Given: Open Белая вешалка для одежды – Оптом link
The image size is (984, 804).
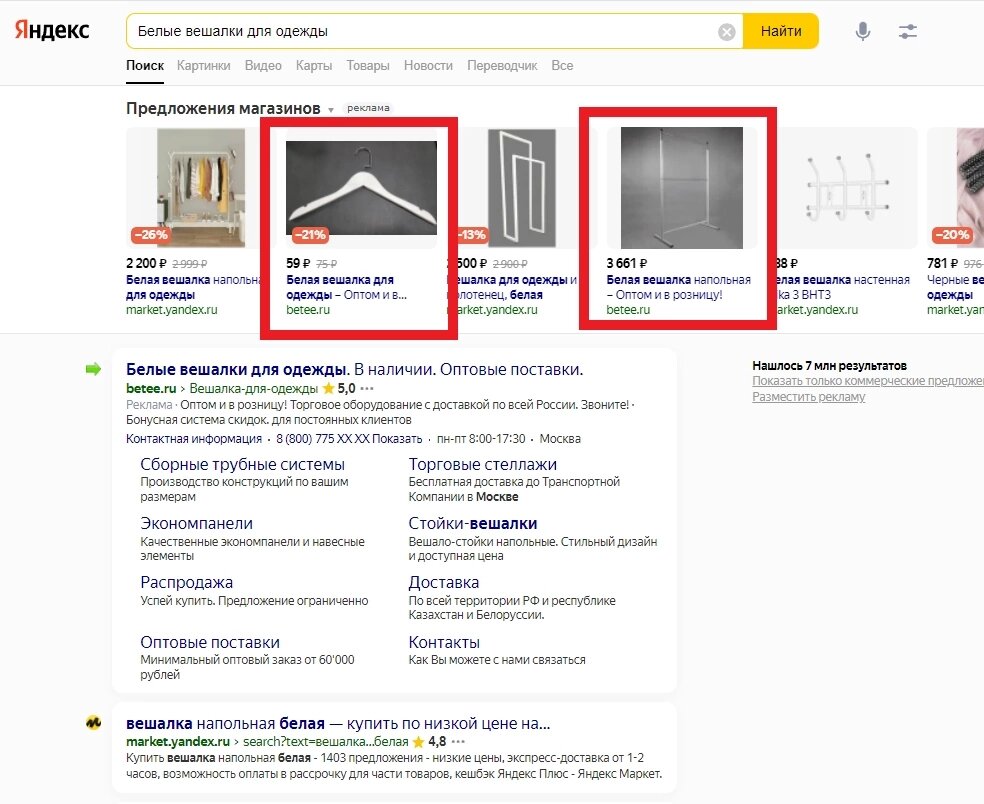Looking at the screenshot, I should [346, 287].
